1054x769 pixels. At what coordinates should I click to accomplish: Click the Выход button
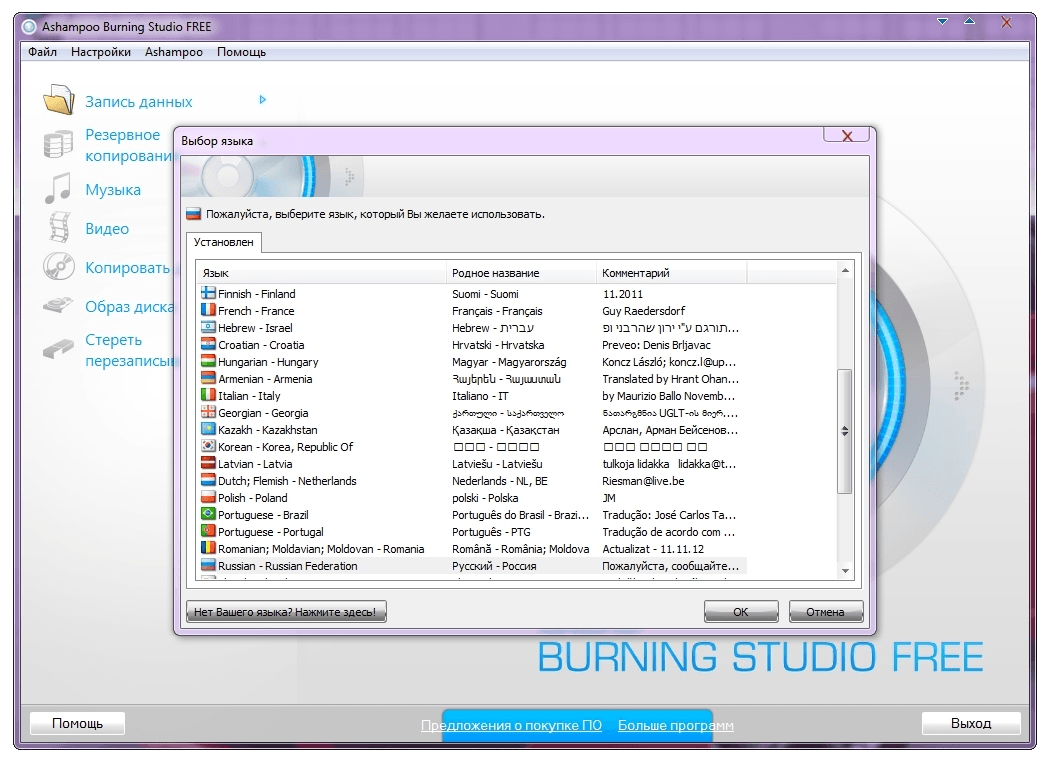(x=971, y=723)
